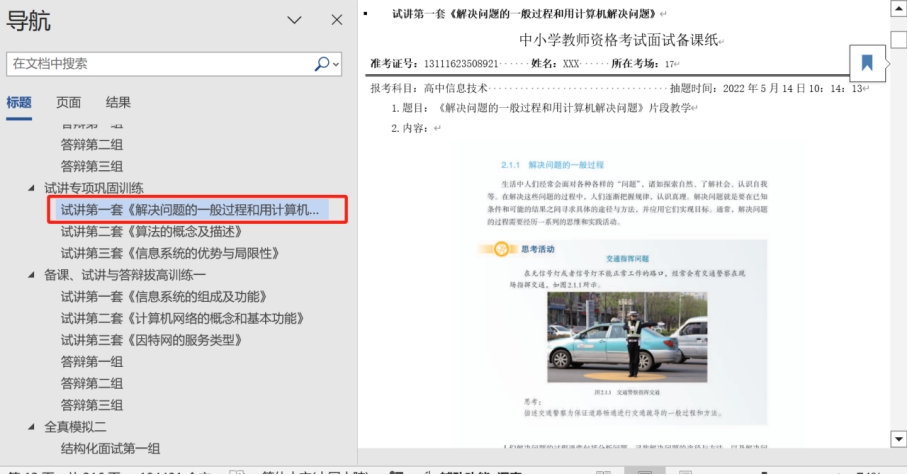Click the magnifier search icon in the navigation box

tap(322, 63)
